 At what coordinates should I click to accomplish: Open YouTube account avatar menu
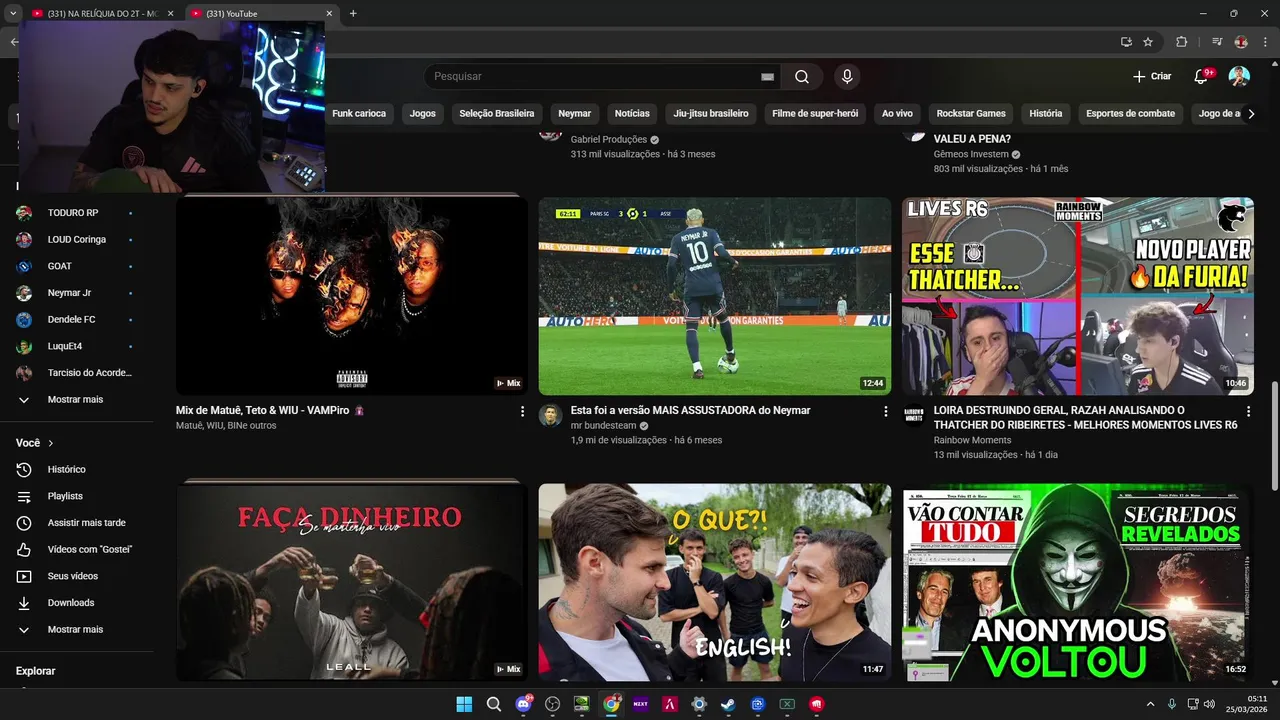pyautogui.click(x=1239, y=76)
